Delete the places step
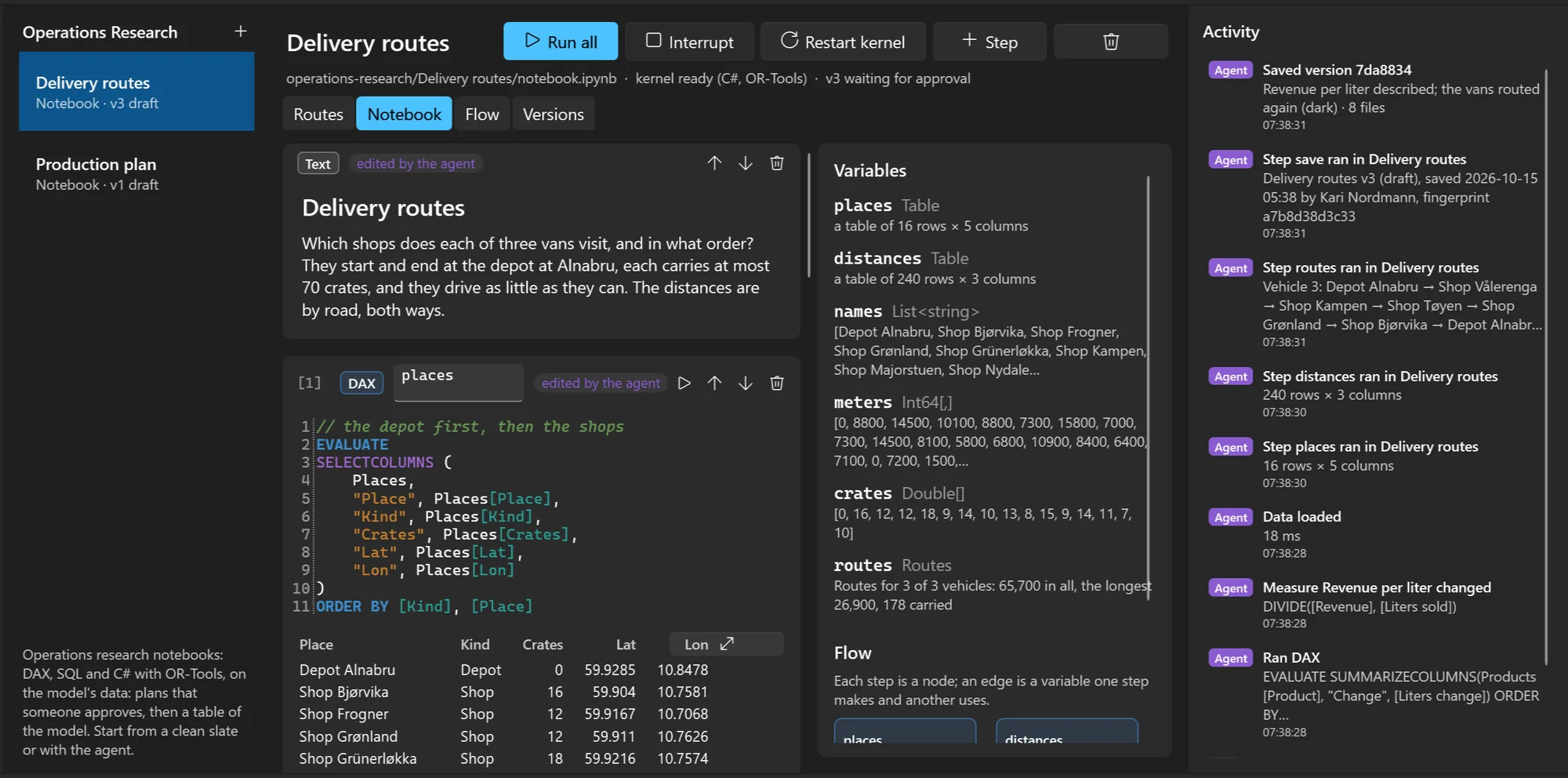This screenshot has width=1568, height=778. [x=777, y=383]
